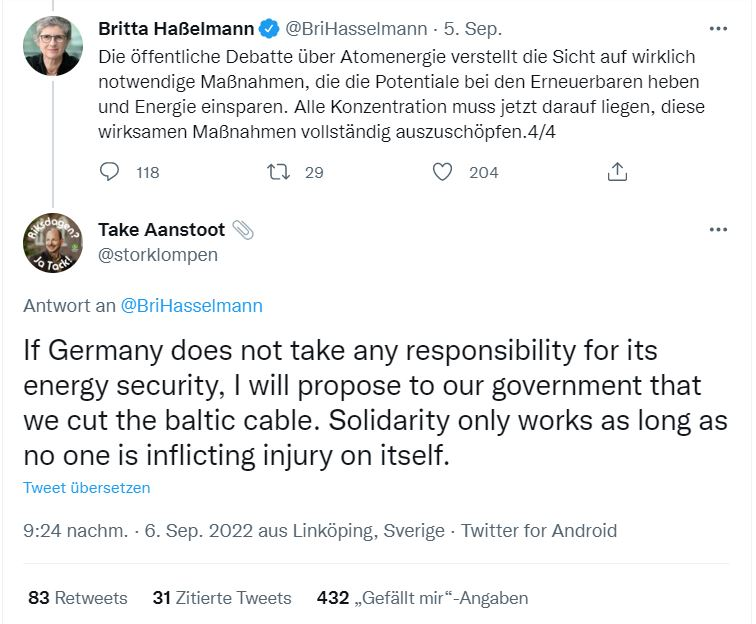Show the 432 'Gefällt mir'-Angaben list
The width and height of the screenshot is (756, 624).
tap(422, 598)
